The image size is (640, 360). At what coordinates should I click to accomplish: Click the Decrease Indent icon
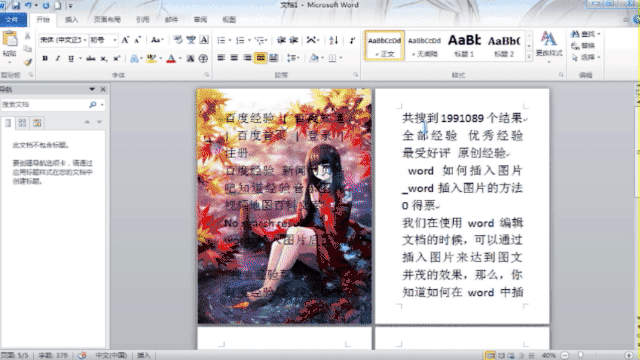281,40
